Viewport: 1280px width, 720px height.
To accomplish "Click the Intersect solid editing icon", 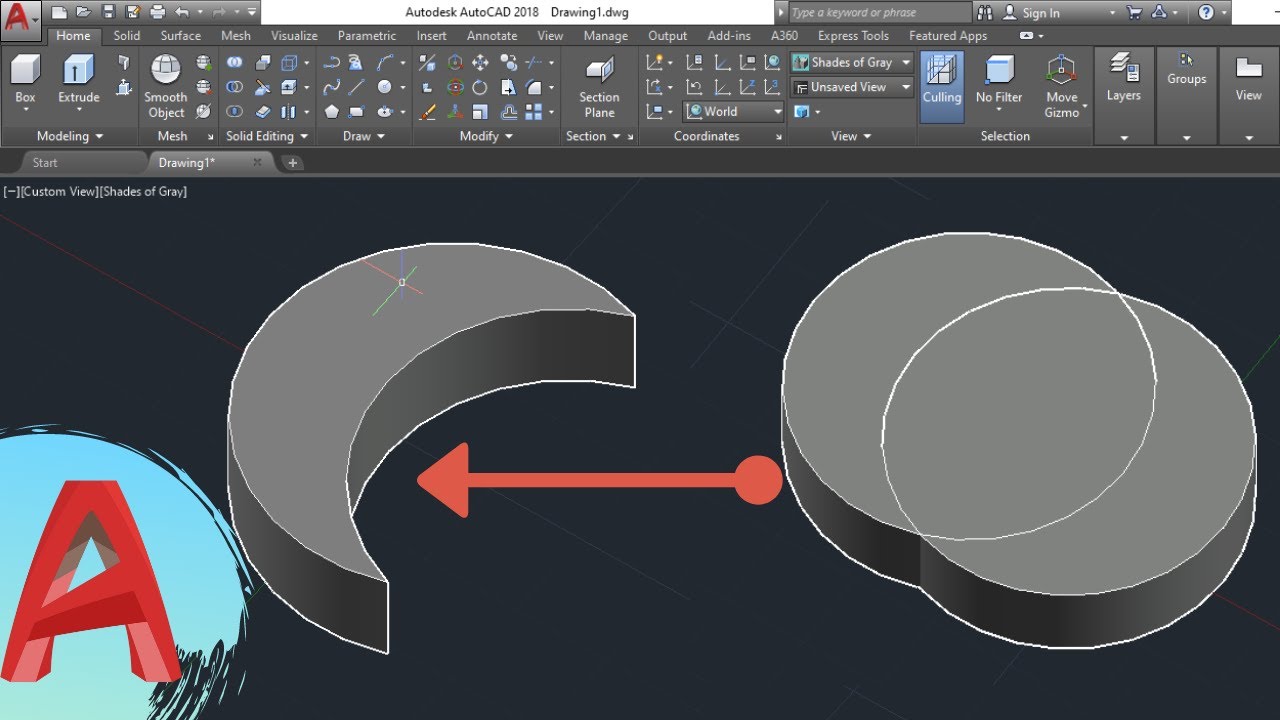I will point(235,112).
